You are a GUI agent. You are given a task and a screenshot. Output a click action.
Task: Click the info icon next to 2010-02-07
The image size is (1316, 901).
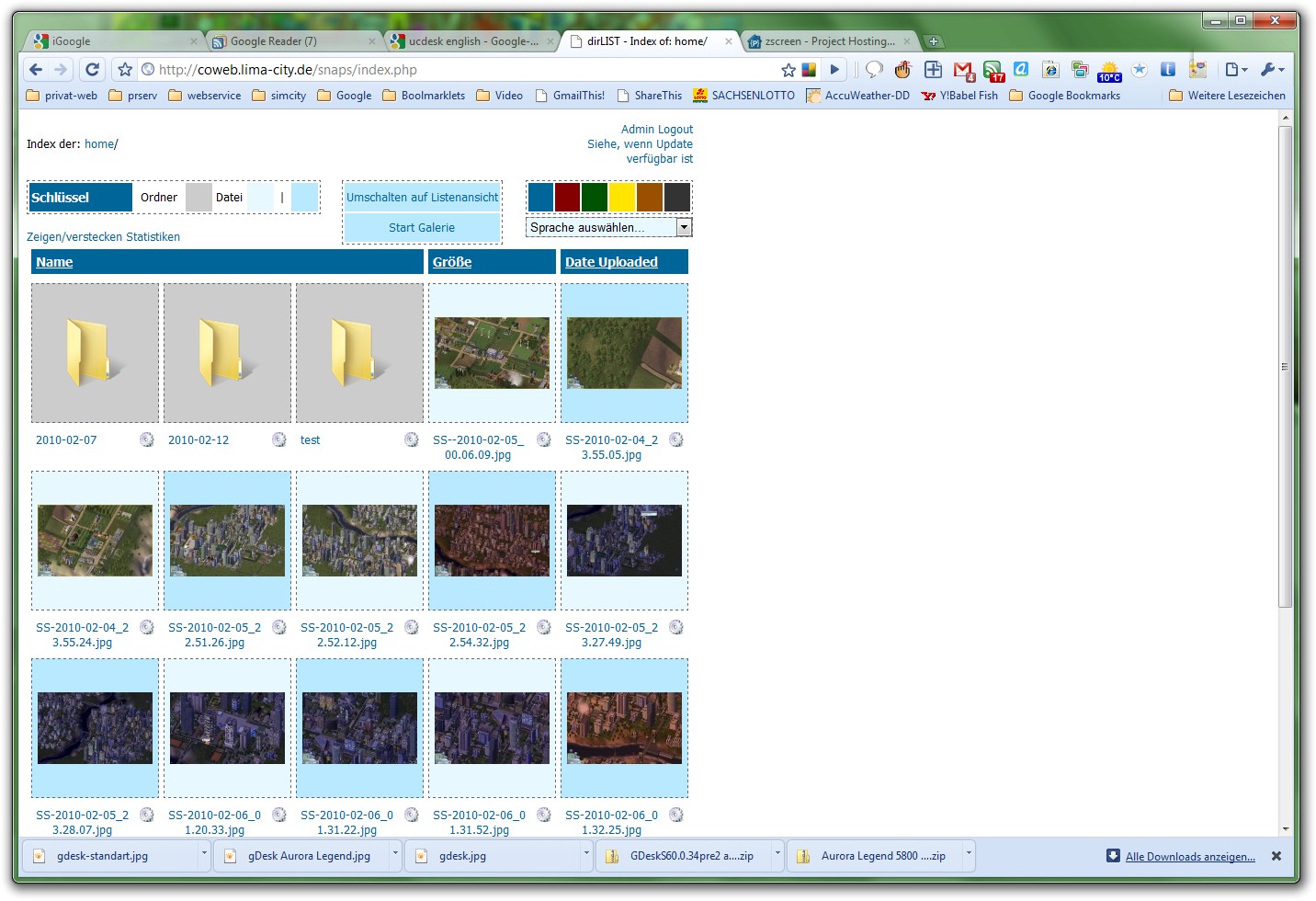pyautogui.click(x=147, y=439)
